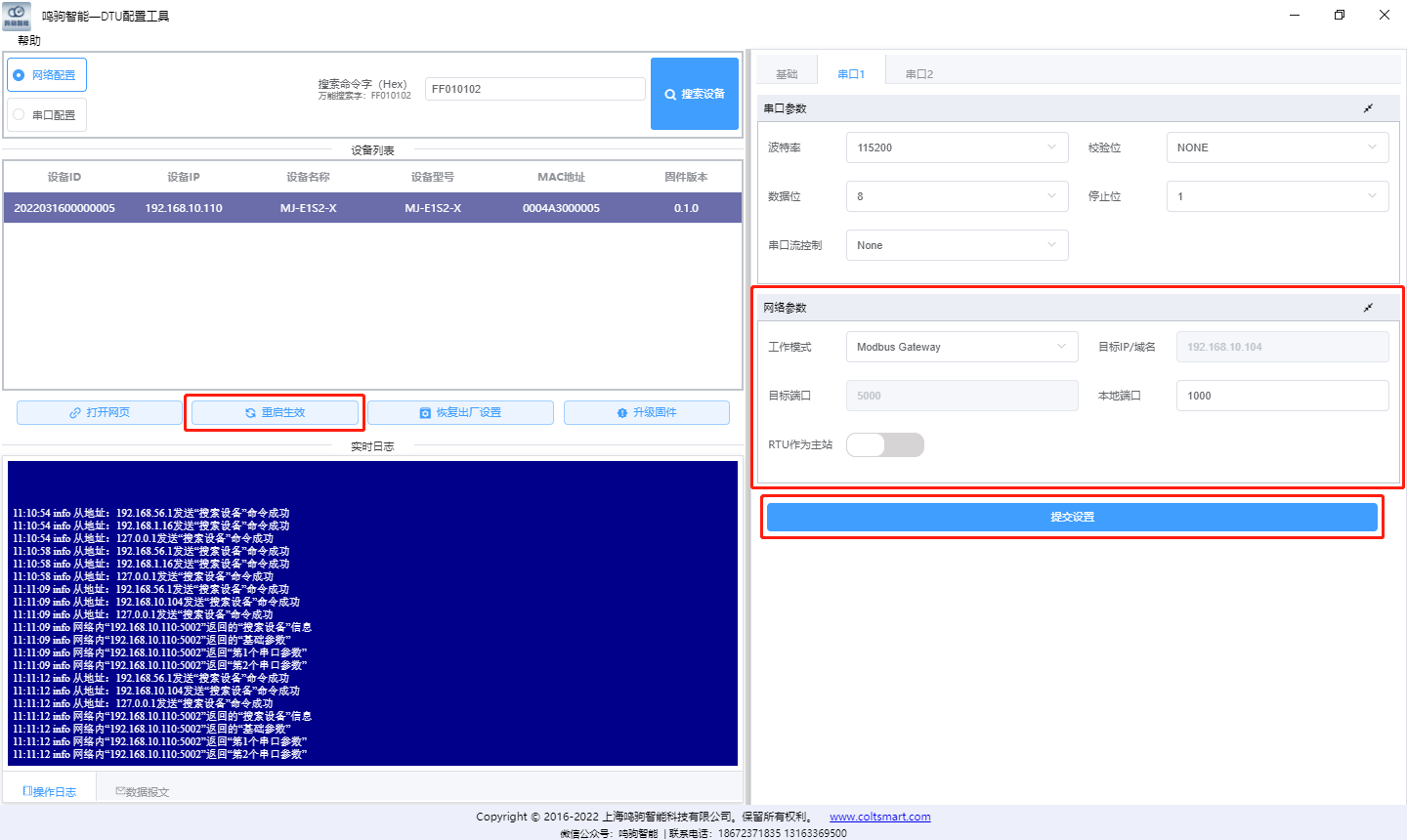Switch to the 串口1 tab
Image resolution: width=1407 pixels, height=840 pixels.
coord(851,74)
